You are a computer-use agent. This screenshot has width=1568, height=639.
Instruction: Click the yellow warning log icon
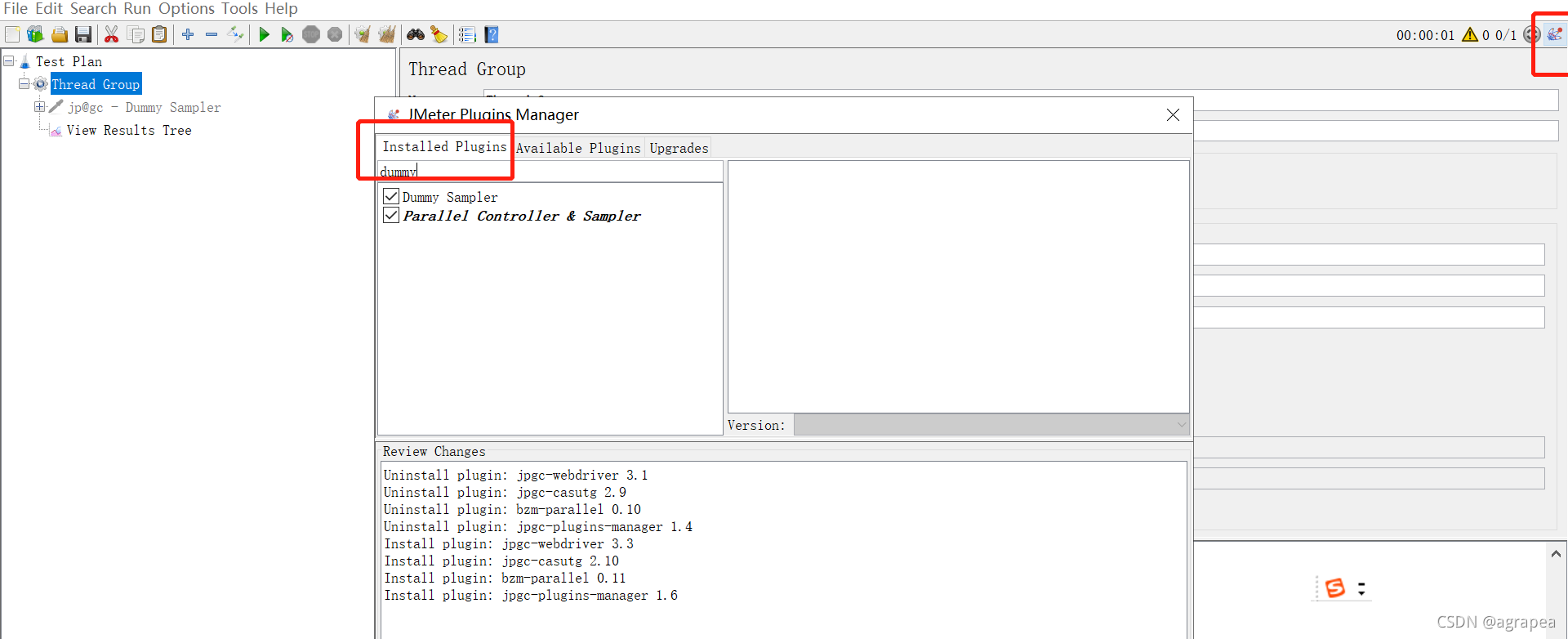(x=1470, y=34)
